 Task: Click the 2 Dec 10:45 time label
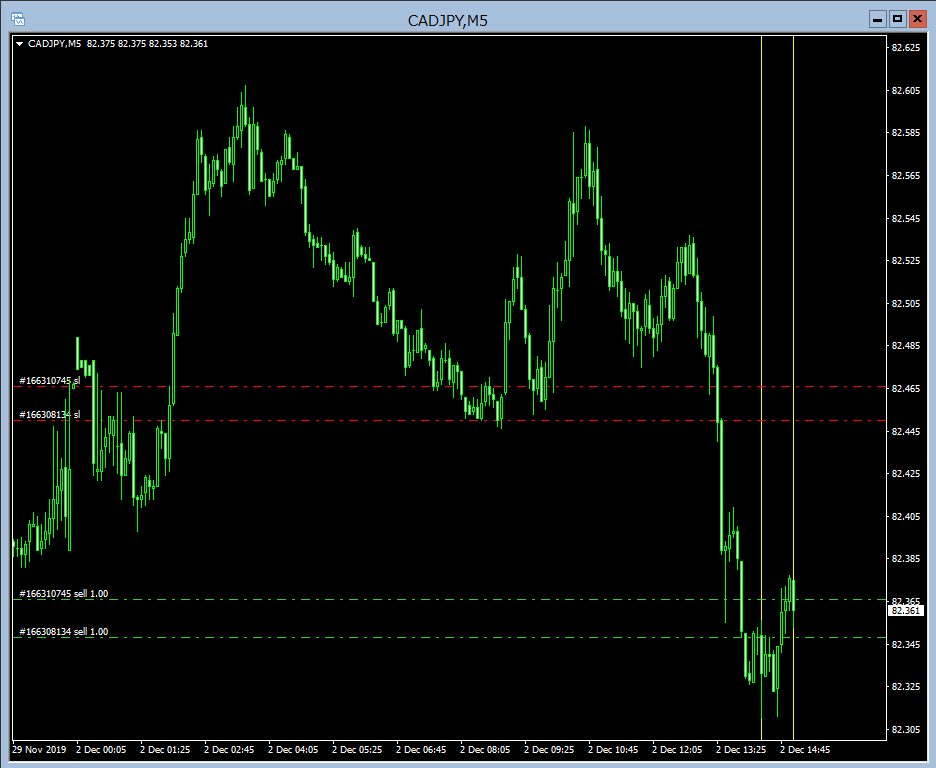pos(613,750)
